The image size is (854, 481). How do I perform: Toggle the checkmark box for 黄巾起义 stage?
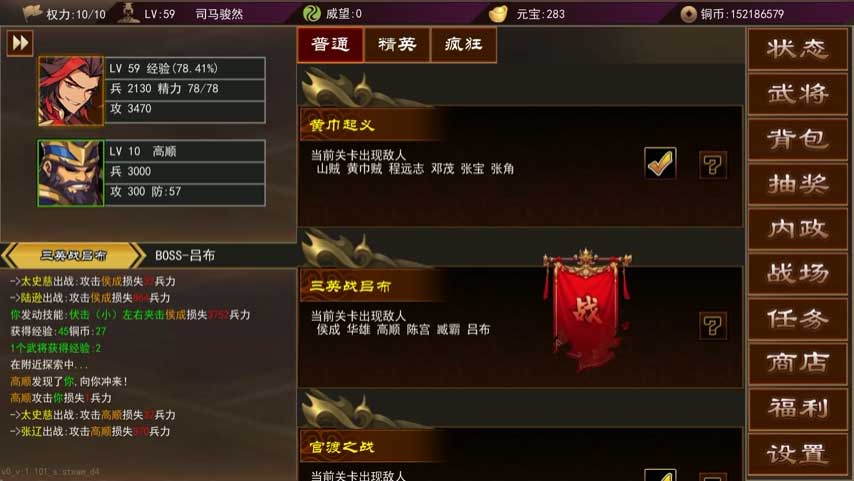[x=660, y=163]
